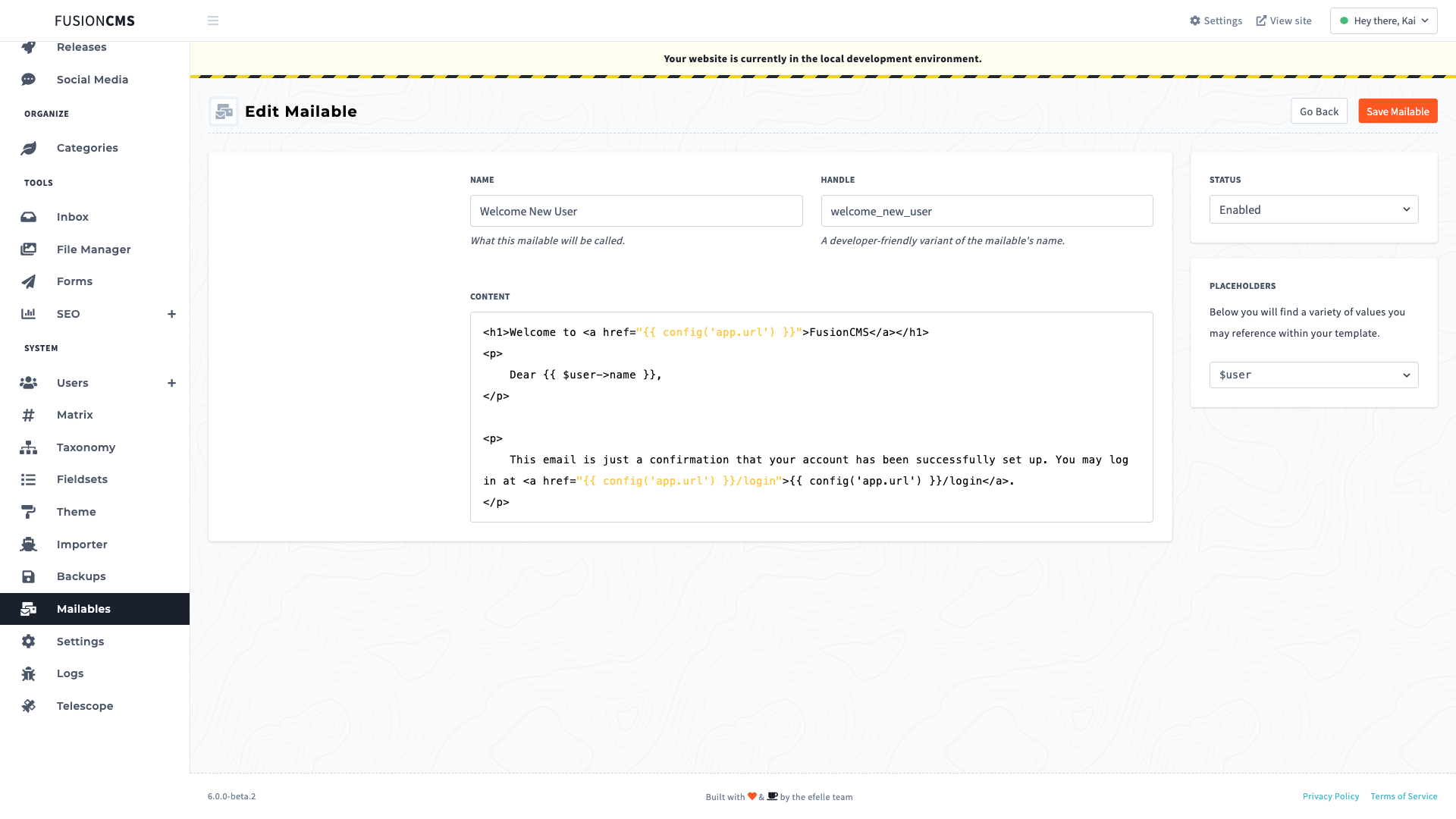Click View site link
1456x819 pixels.
(x=1284, y=20)
